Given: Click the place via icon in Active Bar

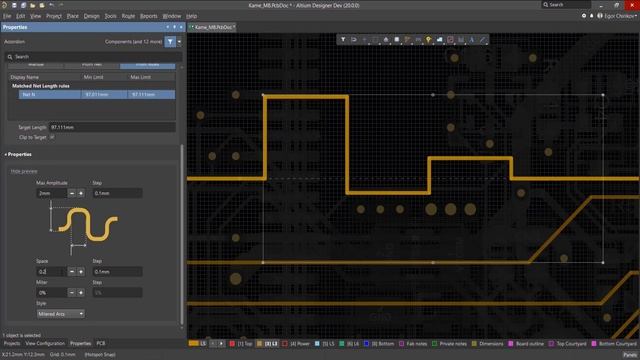Looking at the screenshot, I should click(x=429, y=40).
